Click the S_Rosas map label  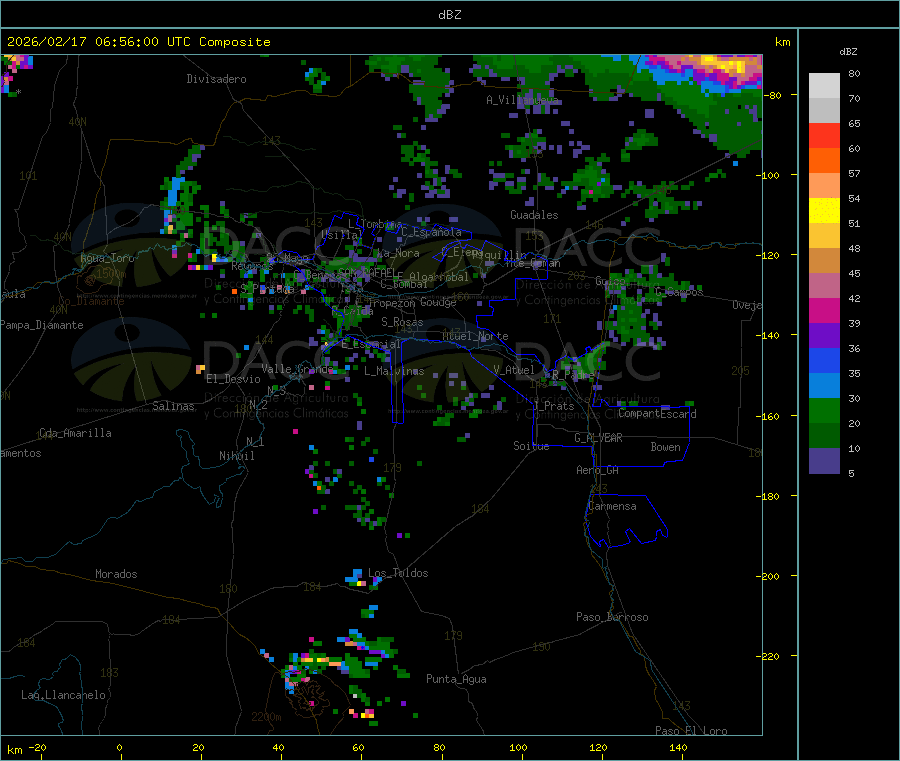(402, 323)
